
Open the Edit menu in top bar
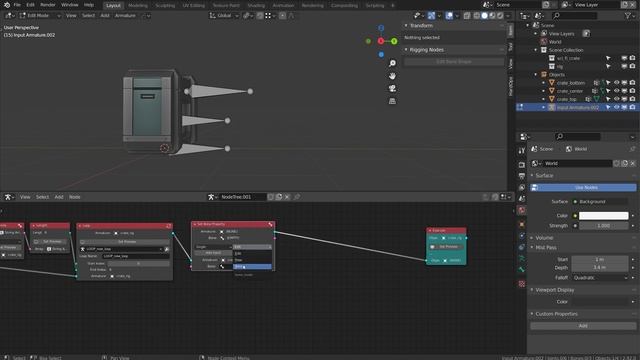[x=31, y=5]
